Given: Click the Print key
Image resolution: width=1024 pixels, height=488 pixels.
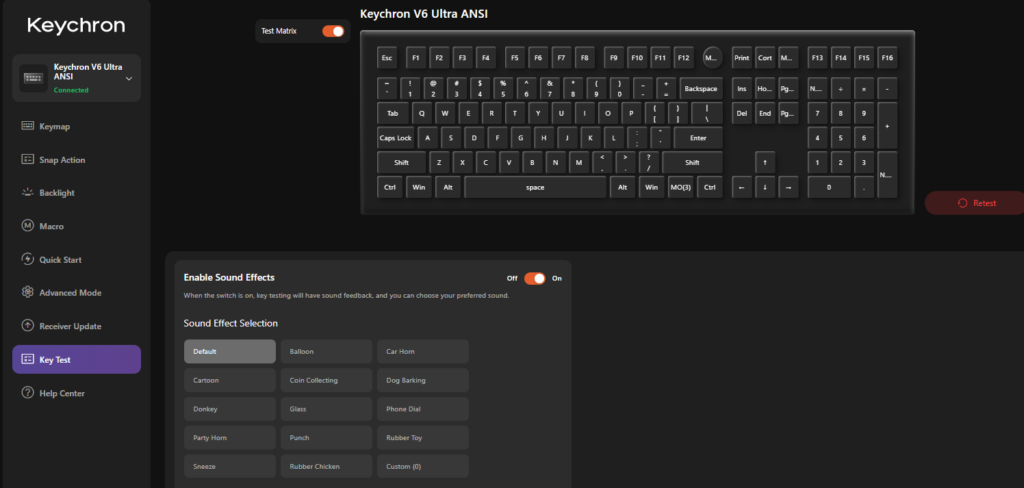Looking at the screenshot, I should tap(741, 57).
